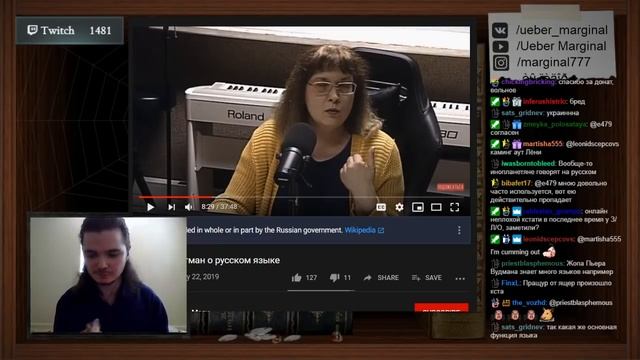Click chat username sats_gridnev asking about функция языка

tap(522, 327)
